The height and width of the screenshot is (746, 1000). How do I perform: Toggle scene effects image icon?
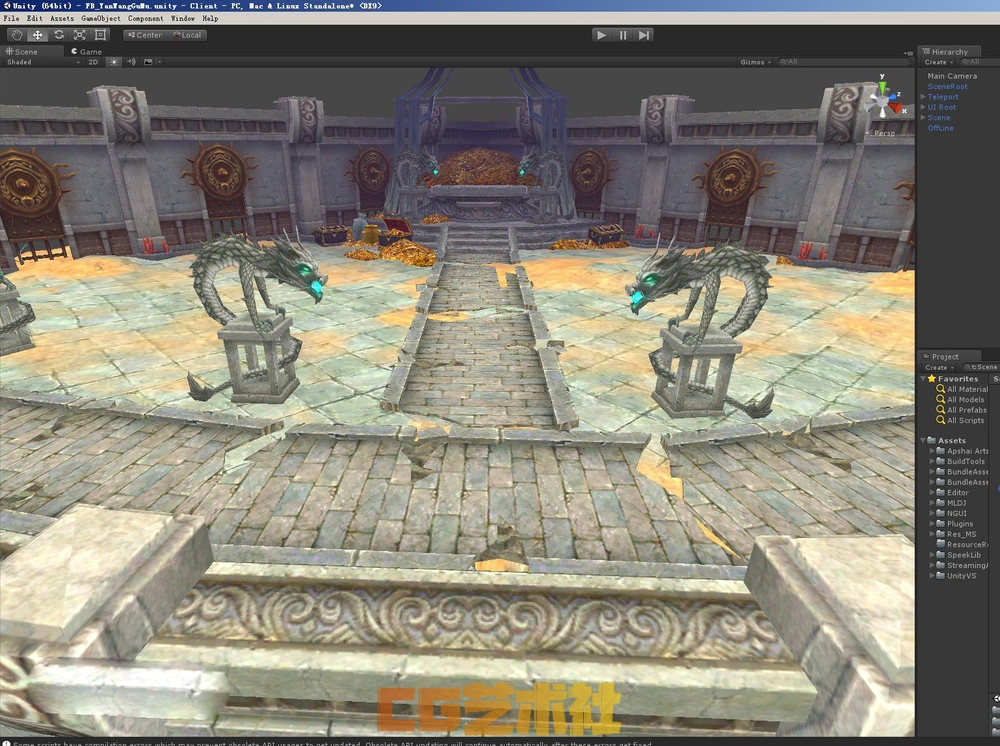[149, 62]
